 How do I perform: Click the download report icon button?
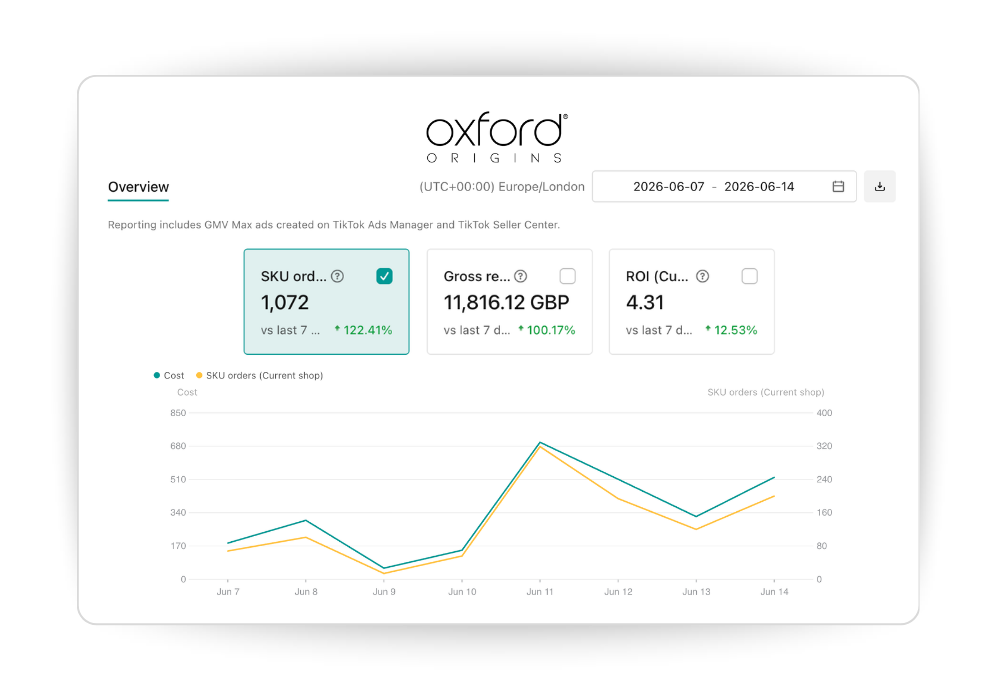coord(879,187)
